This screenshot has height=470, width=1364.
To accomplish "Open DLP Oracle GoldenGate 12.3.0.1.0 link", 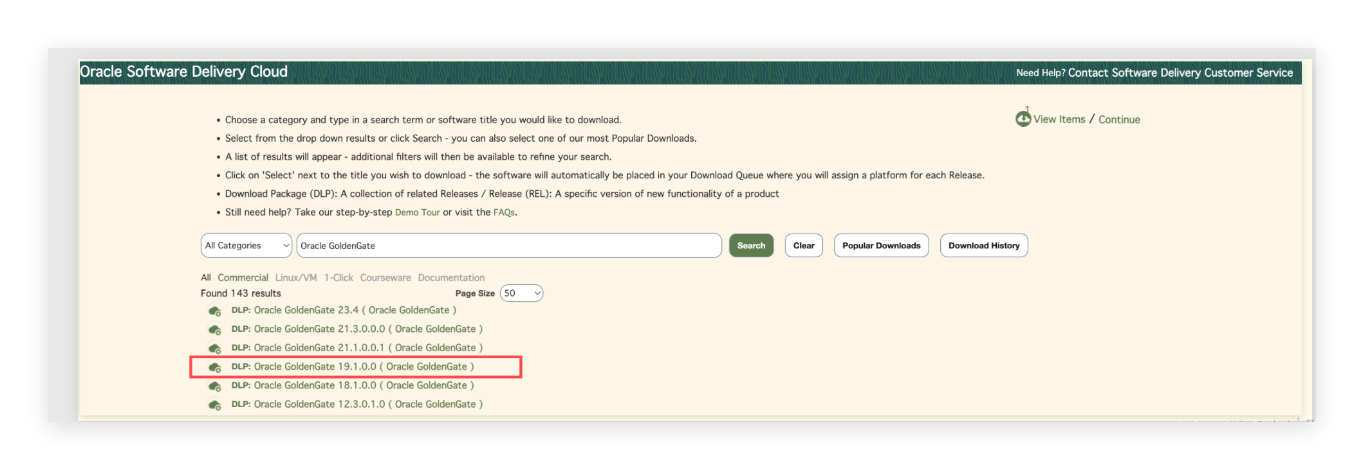I will click(x=357, y=404).
